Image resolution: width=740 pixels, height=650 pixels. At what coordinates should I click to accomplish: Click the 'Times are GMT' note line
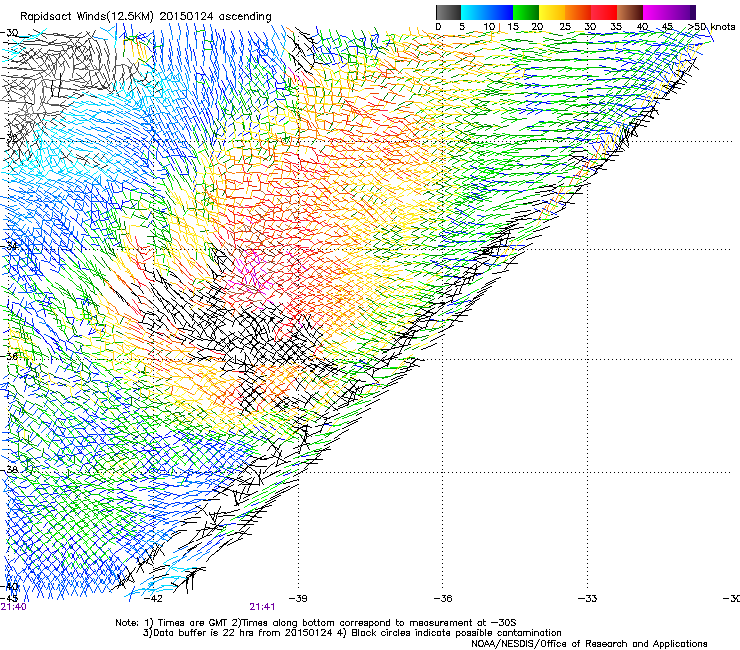(x=315, y=623)
